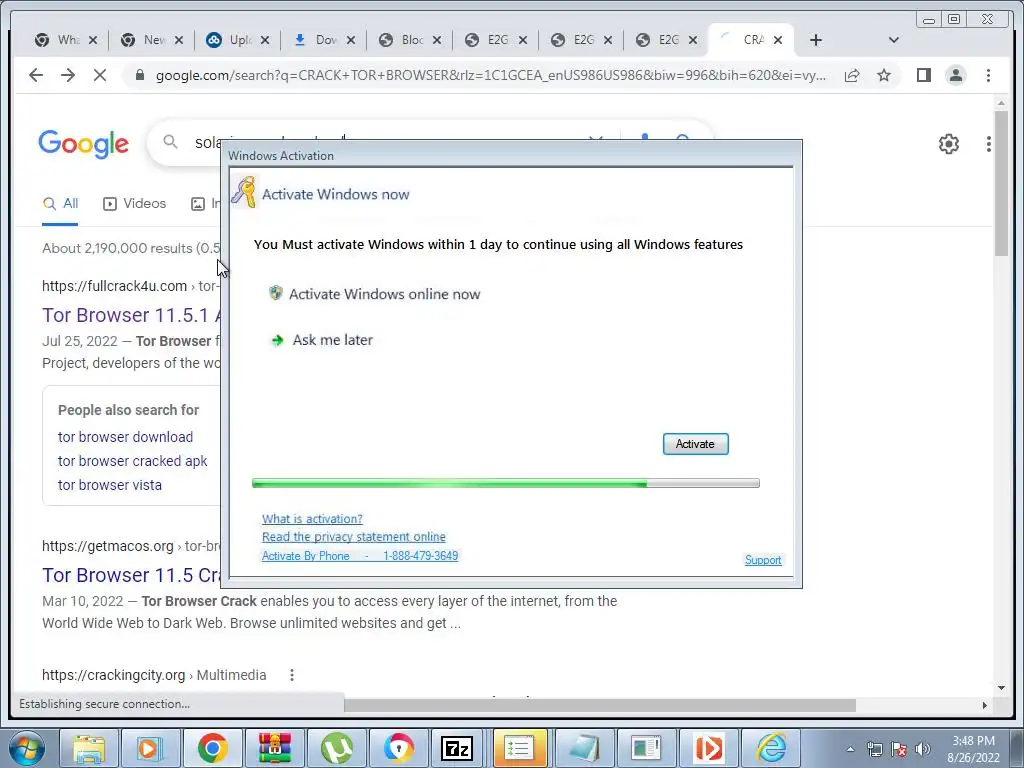1024x768 pixels.
Task: Click the horizontal scrollbar right arrow
Action: pyautogui.click(x=985, y=705)
